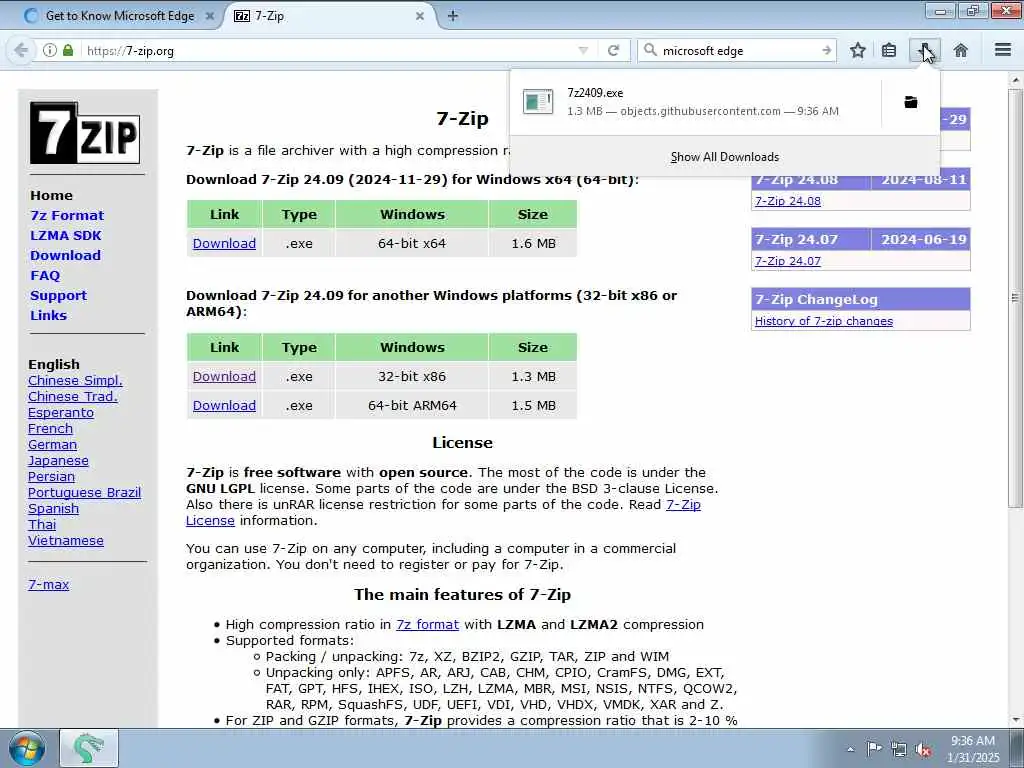
Task: Switch language to Chinese Trad.
Action: click(72, 396)
